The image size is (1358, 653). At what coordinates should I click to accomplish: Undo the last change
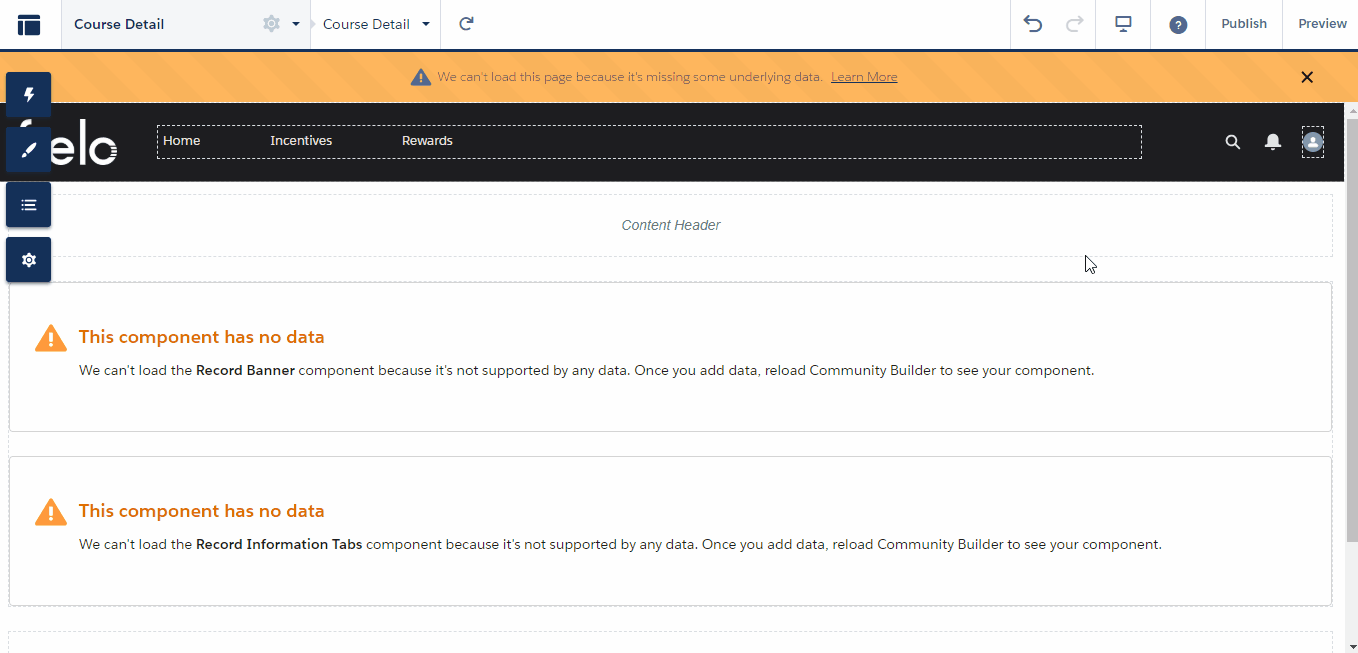point(1033,24)
